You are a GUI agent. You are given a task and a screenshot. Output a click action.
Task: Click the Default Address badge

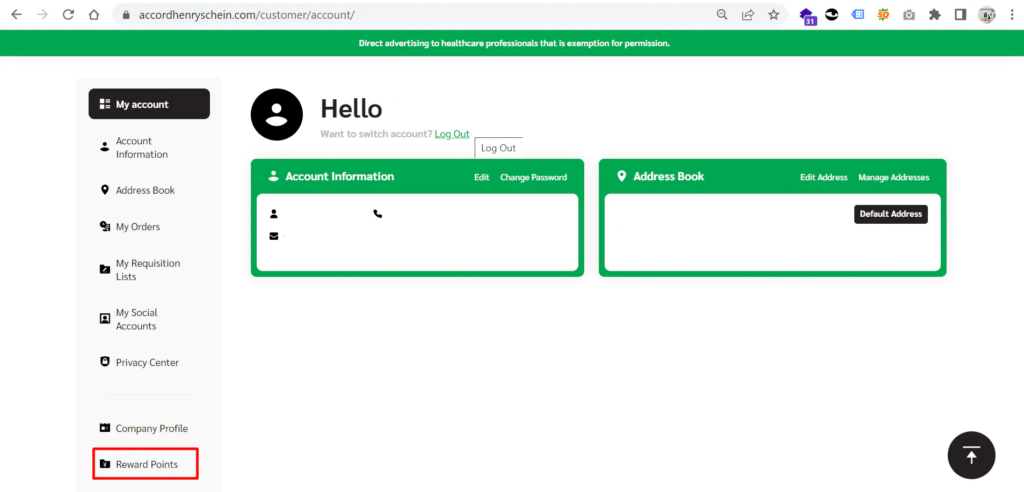(x=890, y=214)
